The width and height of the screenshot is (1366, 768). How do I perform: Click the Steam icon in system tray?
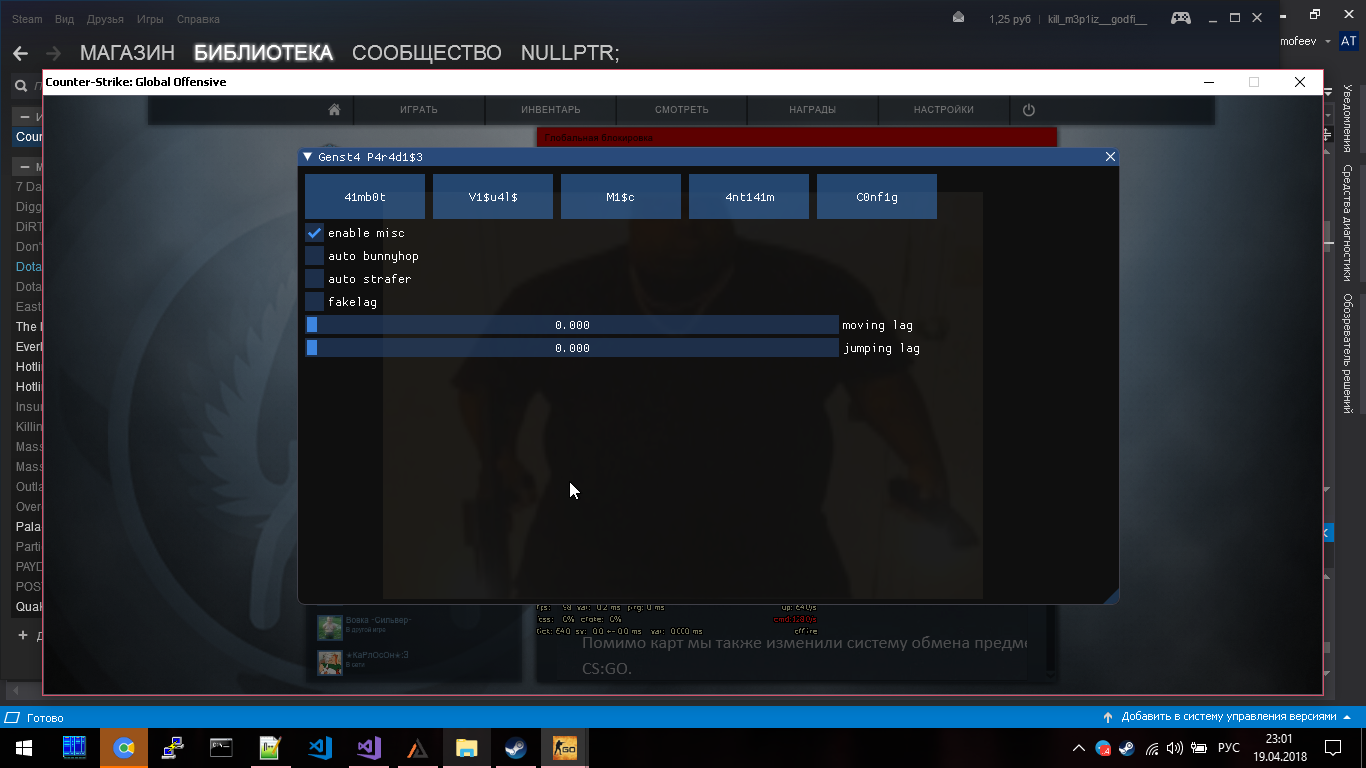click(x=1126, y=748)
